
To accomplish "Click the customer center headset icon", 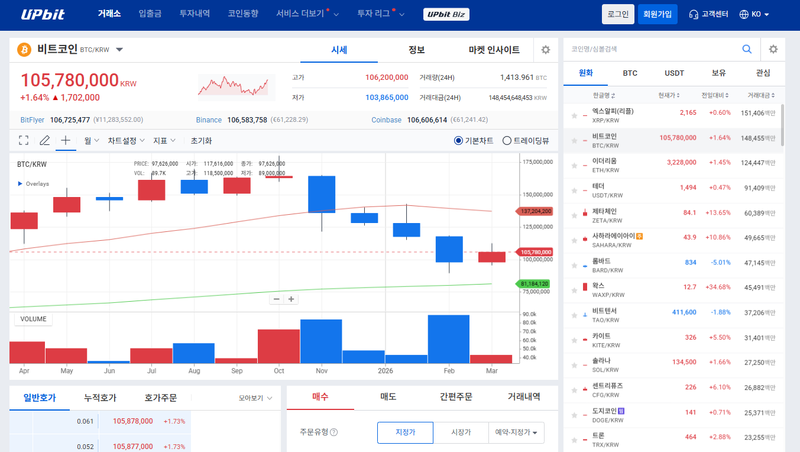I will [x=694, y=14].
